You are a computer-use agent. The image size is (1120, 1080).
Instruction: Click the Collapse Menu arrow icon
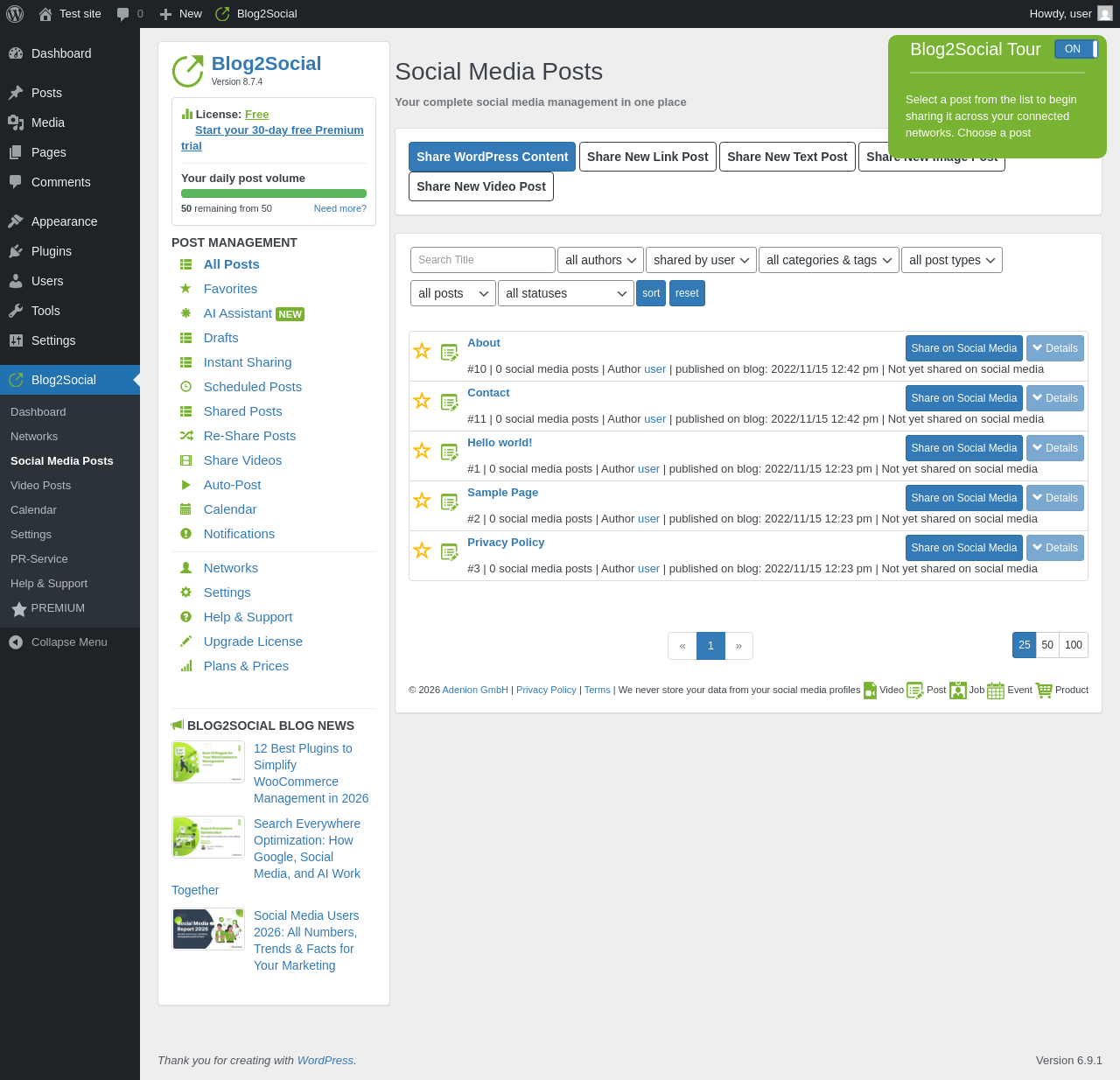16,642
